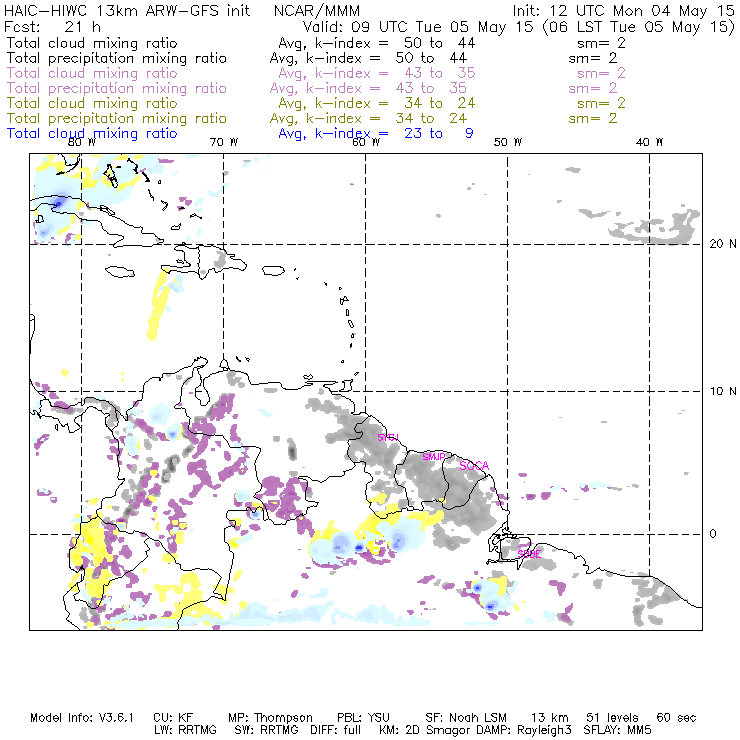Click the 'NCAR/MMM' header text
Viewport: 740px width, 740px height.
coord(317,11)
